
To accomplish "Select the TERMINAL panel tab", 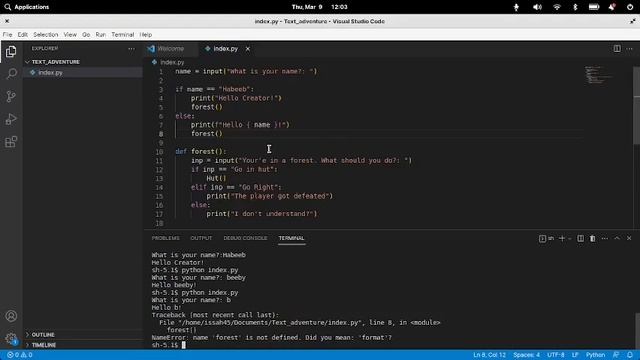I will (x=291, y=238).
